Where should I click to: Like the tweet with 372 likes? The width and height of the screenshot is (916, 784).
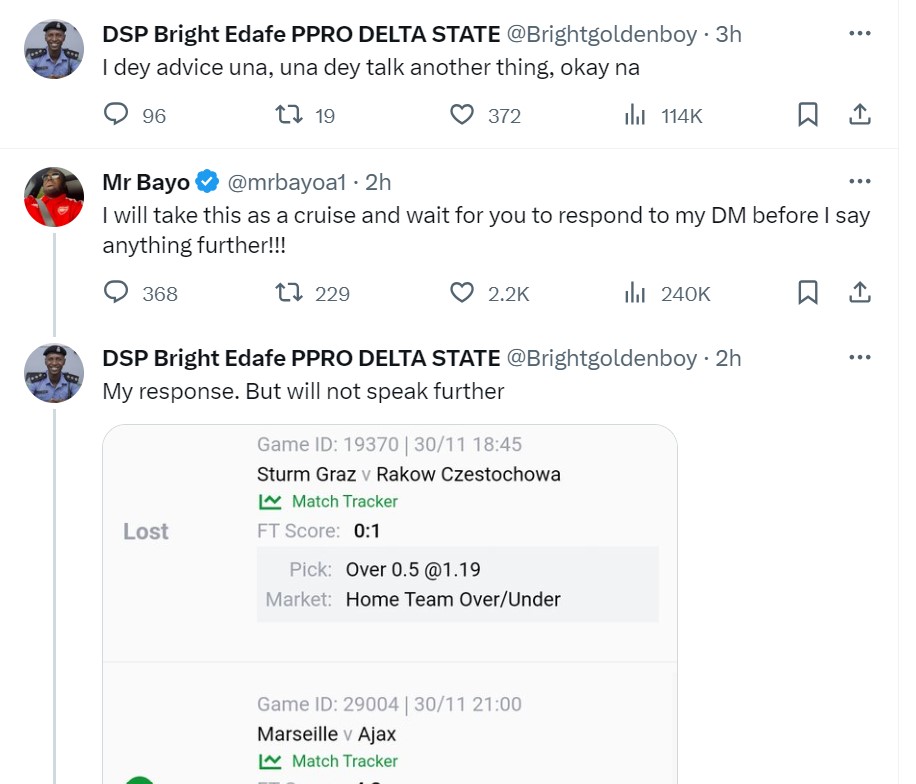tap(461, 115)
